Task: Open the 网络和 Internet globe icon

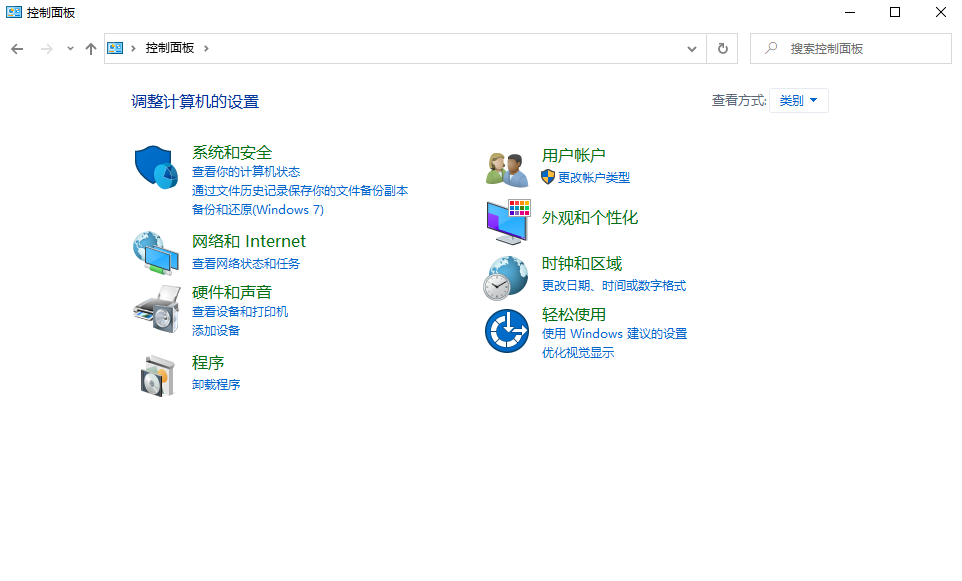Action: [155, 252]
